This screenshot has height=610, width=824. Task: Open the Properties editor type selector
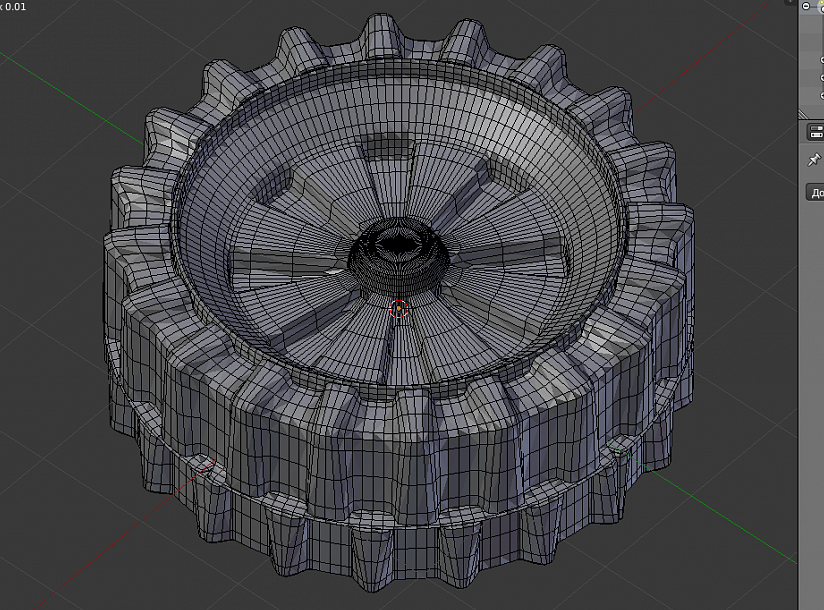[x=816, y=132]
